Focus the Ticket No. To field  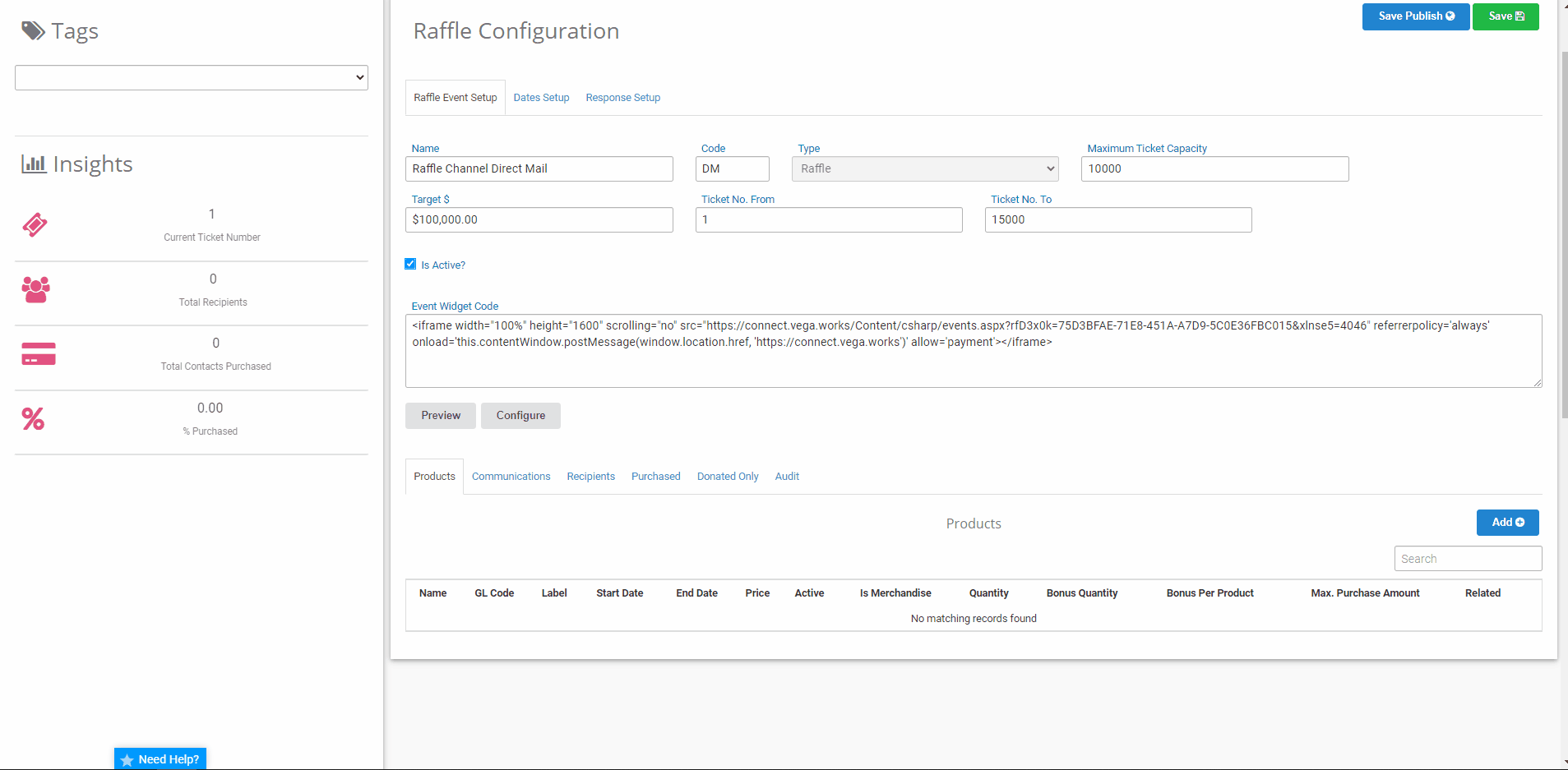coord(1118,219)
